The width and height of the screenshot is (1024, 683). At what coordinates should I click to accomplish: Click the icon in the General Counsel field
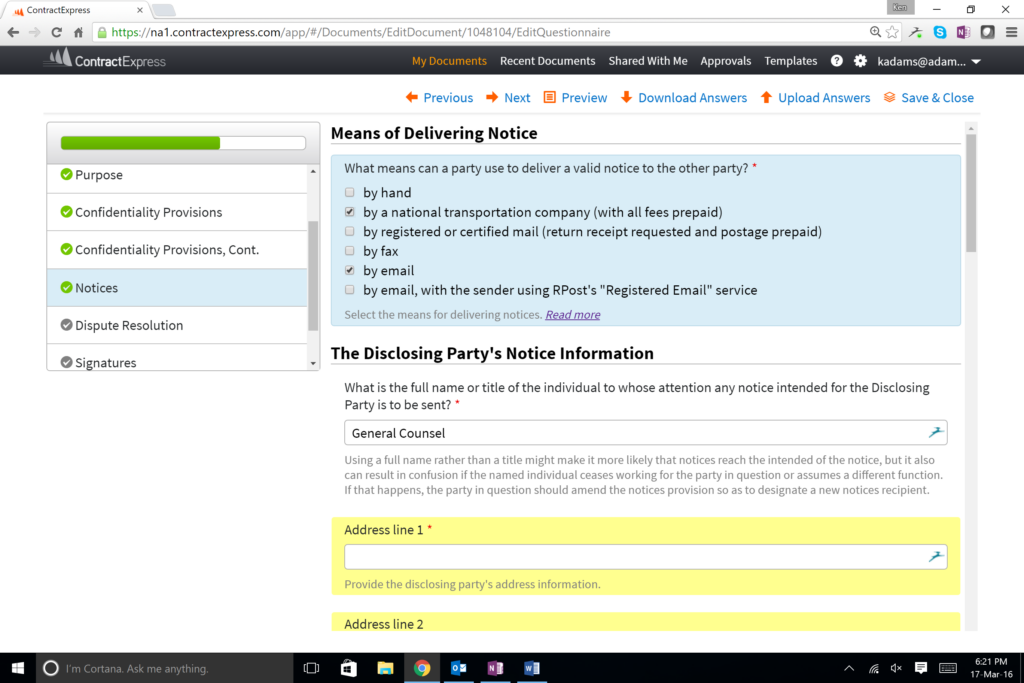tap(935, 432)
